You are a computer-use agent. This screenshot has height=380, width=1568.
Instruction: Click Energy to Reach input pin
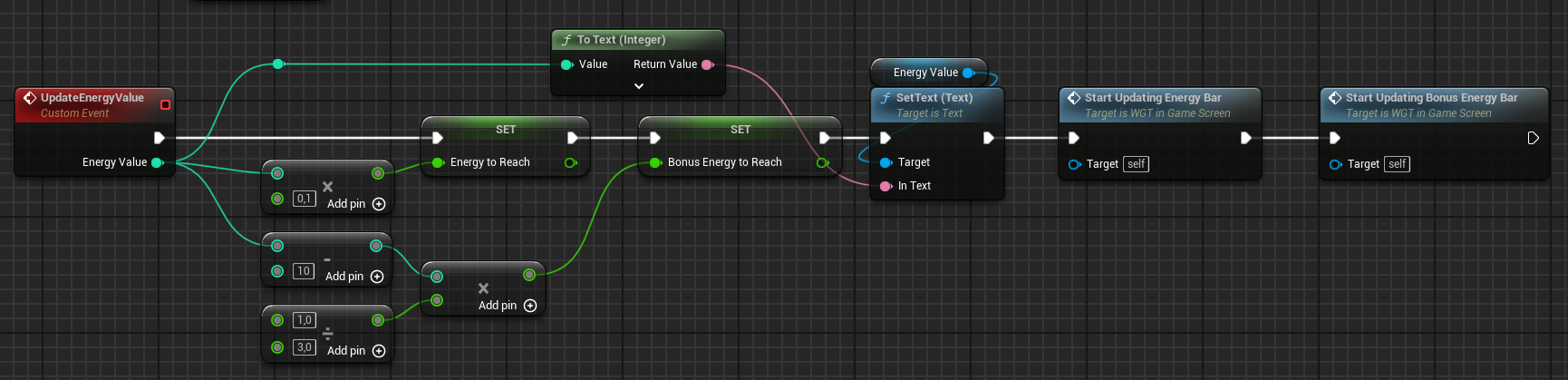click(x=438, y=162)
